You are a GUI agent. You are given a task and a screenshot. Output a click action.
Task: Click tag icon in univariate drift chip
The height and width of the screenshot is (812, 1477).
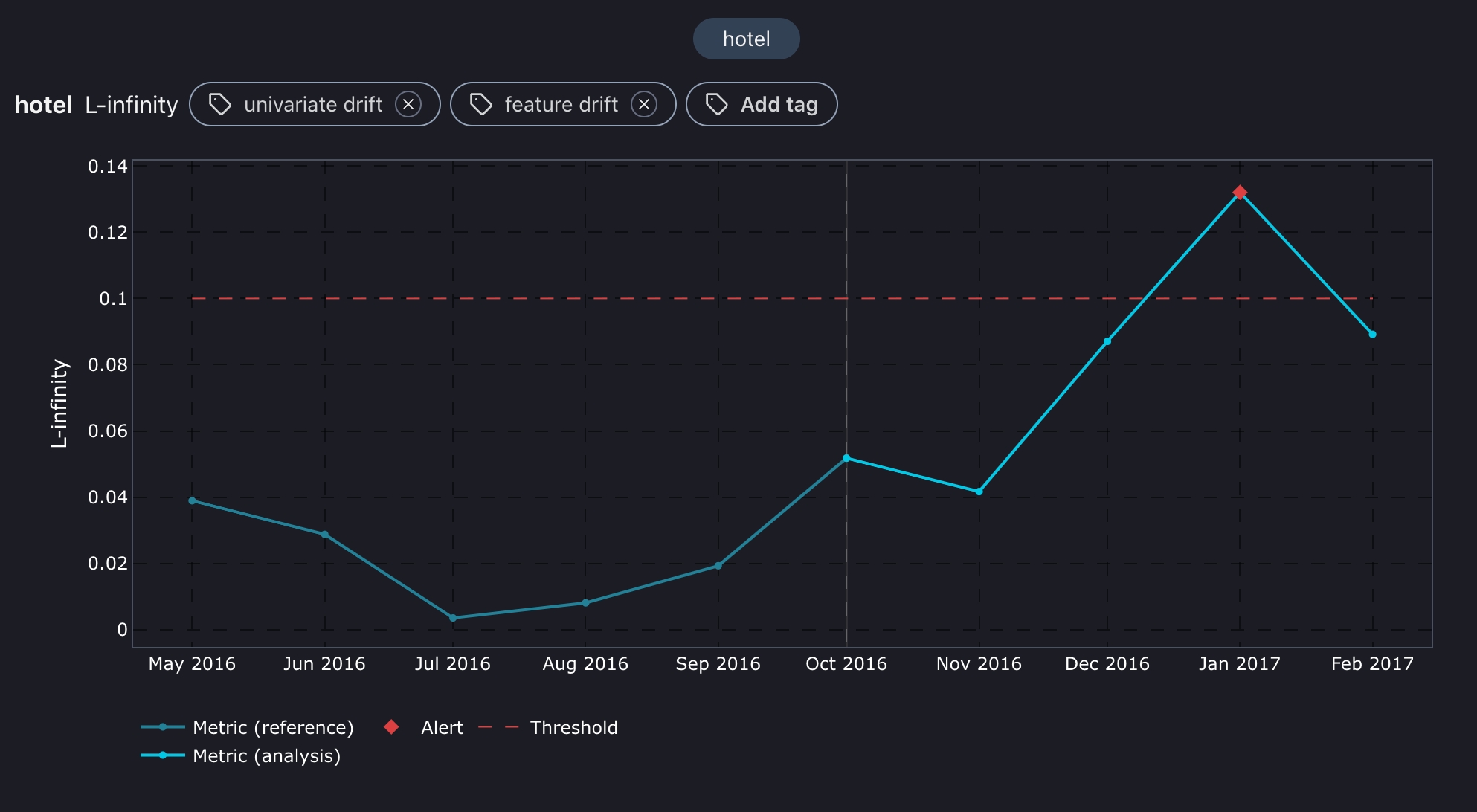point(219,104)
